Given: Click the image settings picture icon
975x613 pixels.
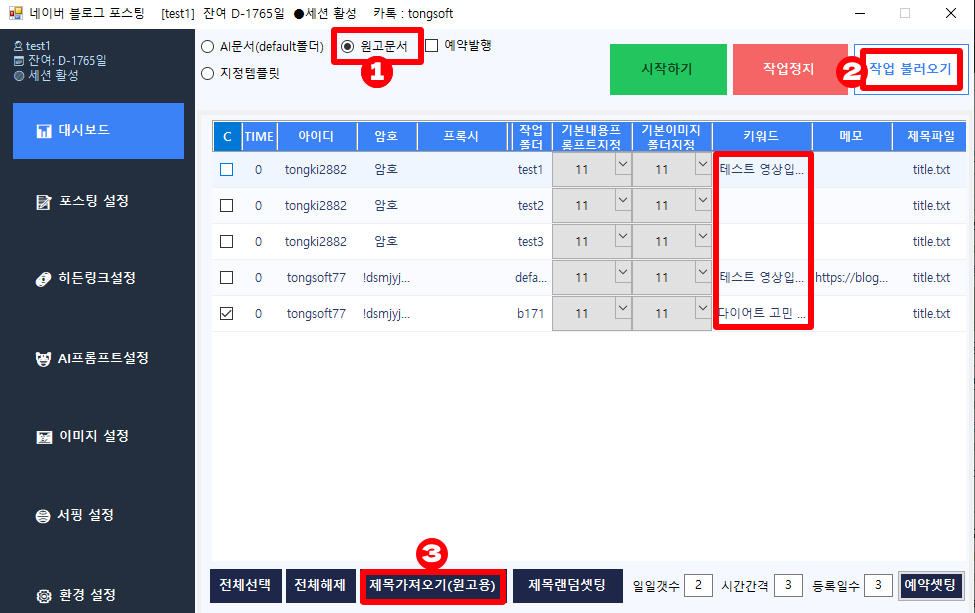Looking at the screenshot, I should click(44, 437).
